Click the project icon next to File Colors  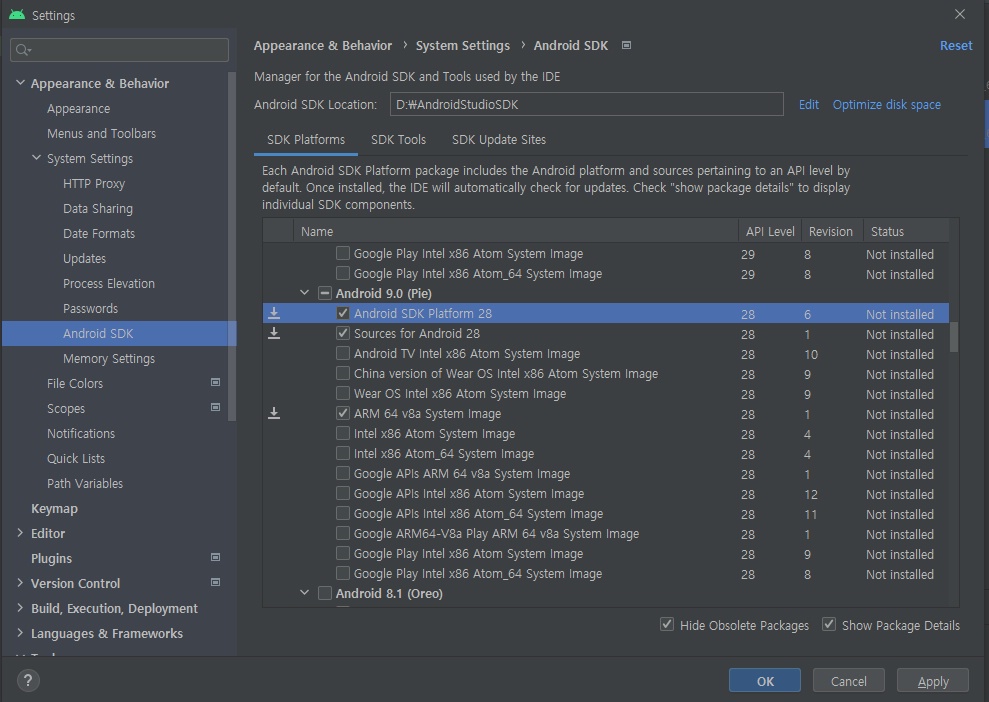(x=215, y=383)
